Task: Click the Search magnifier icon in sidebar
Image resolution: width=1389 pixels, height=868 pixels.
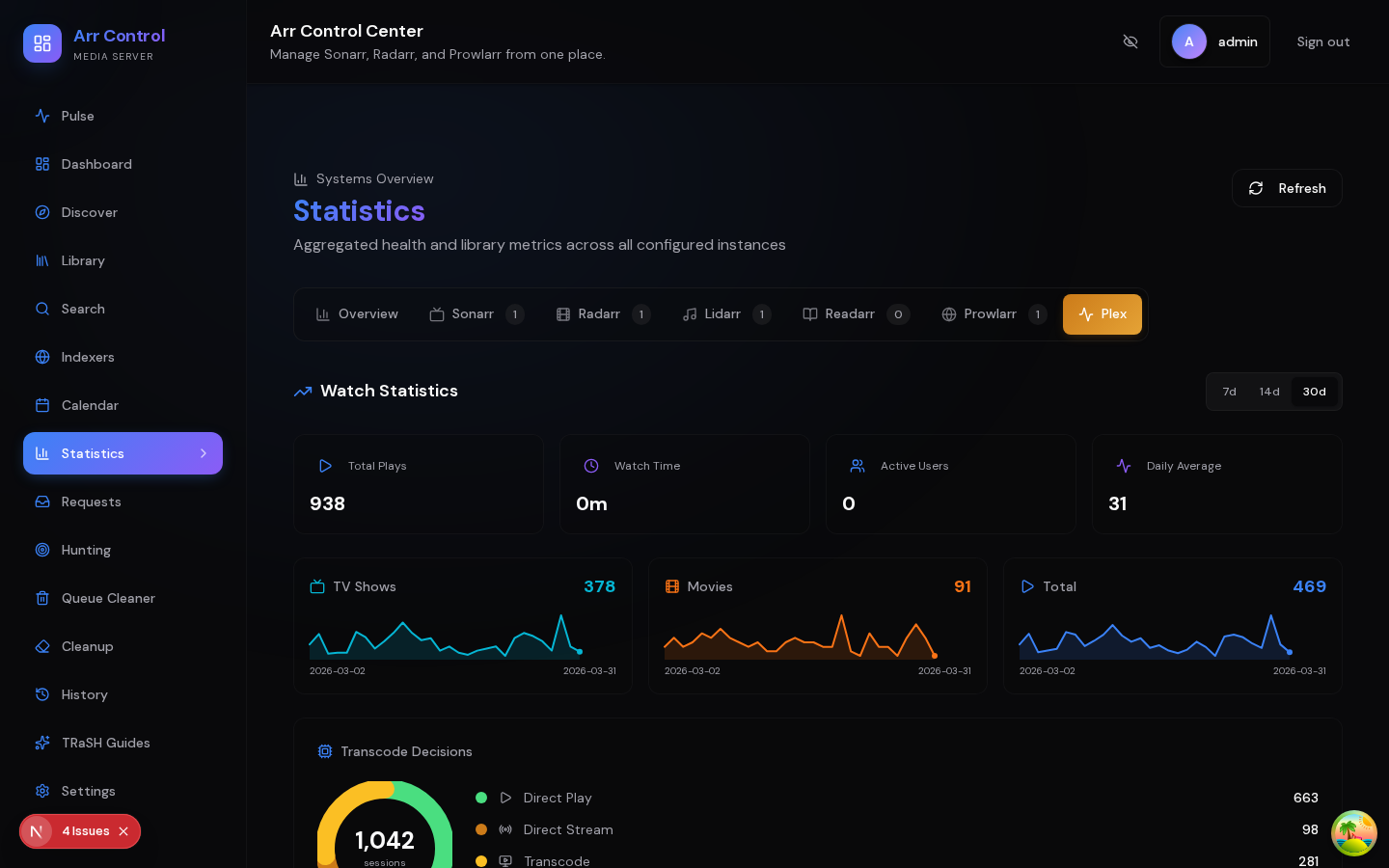Action: (42, 309)
